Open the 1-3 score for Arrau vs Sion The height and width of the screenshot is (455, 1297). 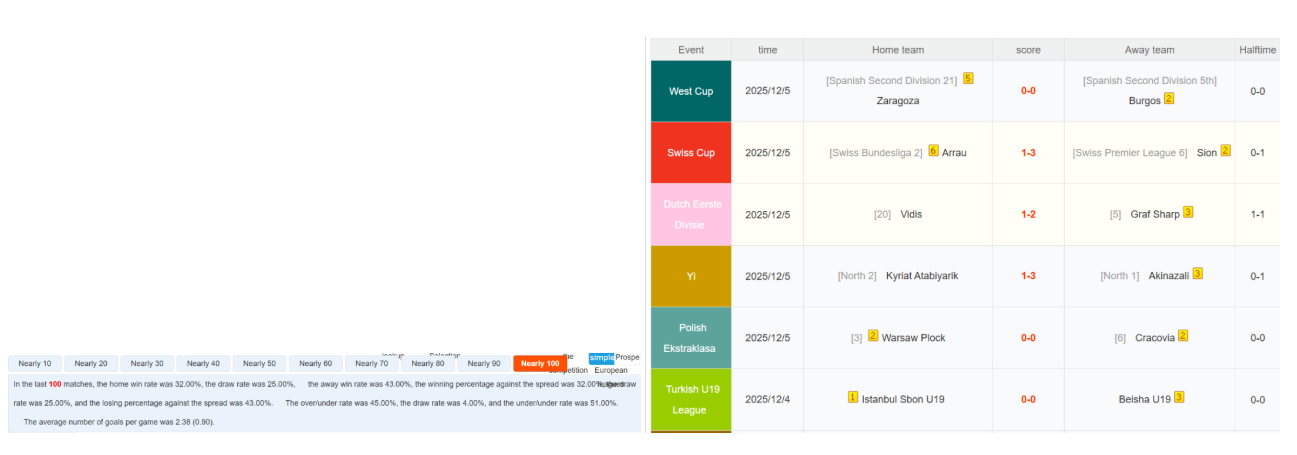1028,153
